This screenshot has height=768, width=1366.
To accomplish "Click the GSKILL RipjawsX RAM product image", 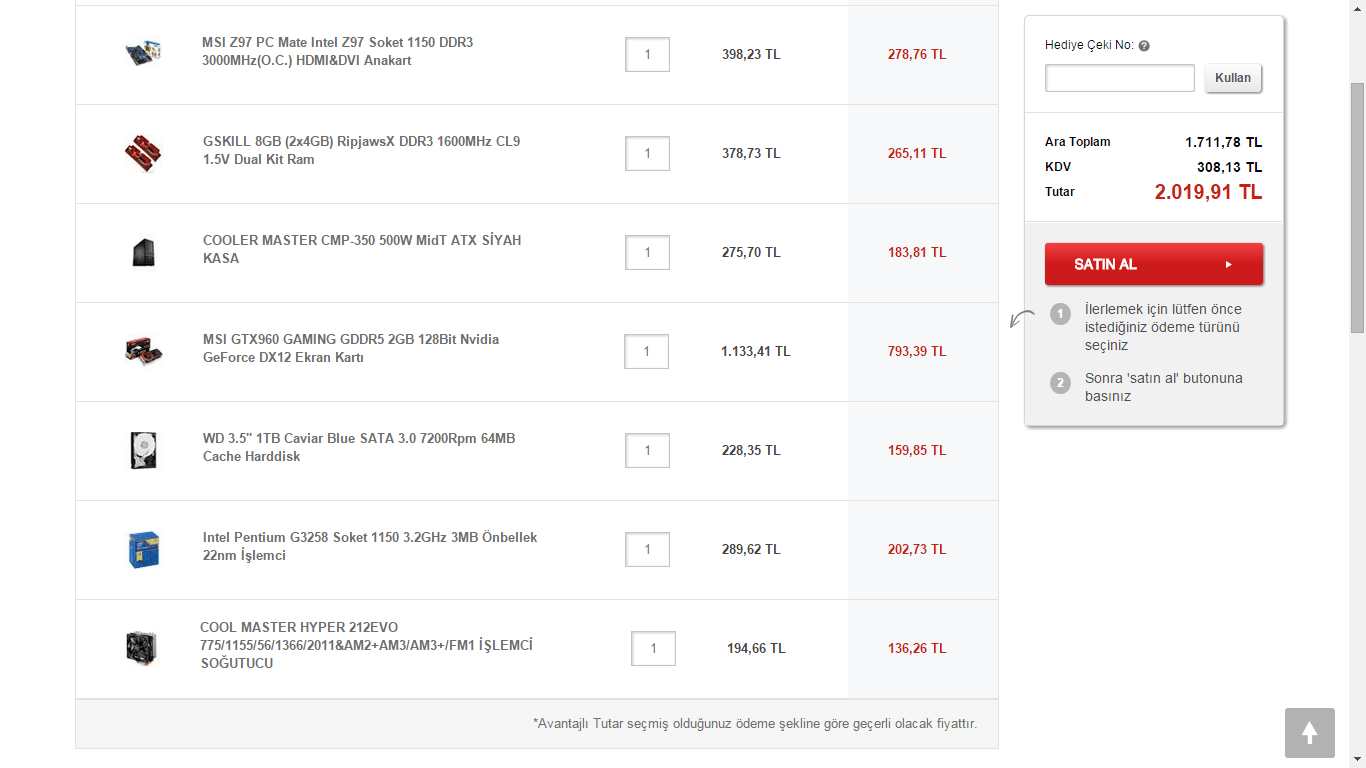I will pos(143,153).
